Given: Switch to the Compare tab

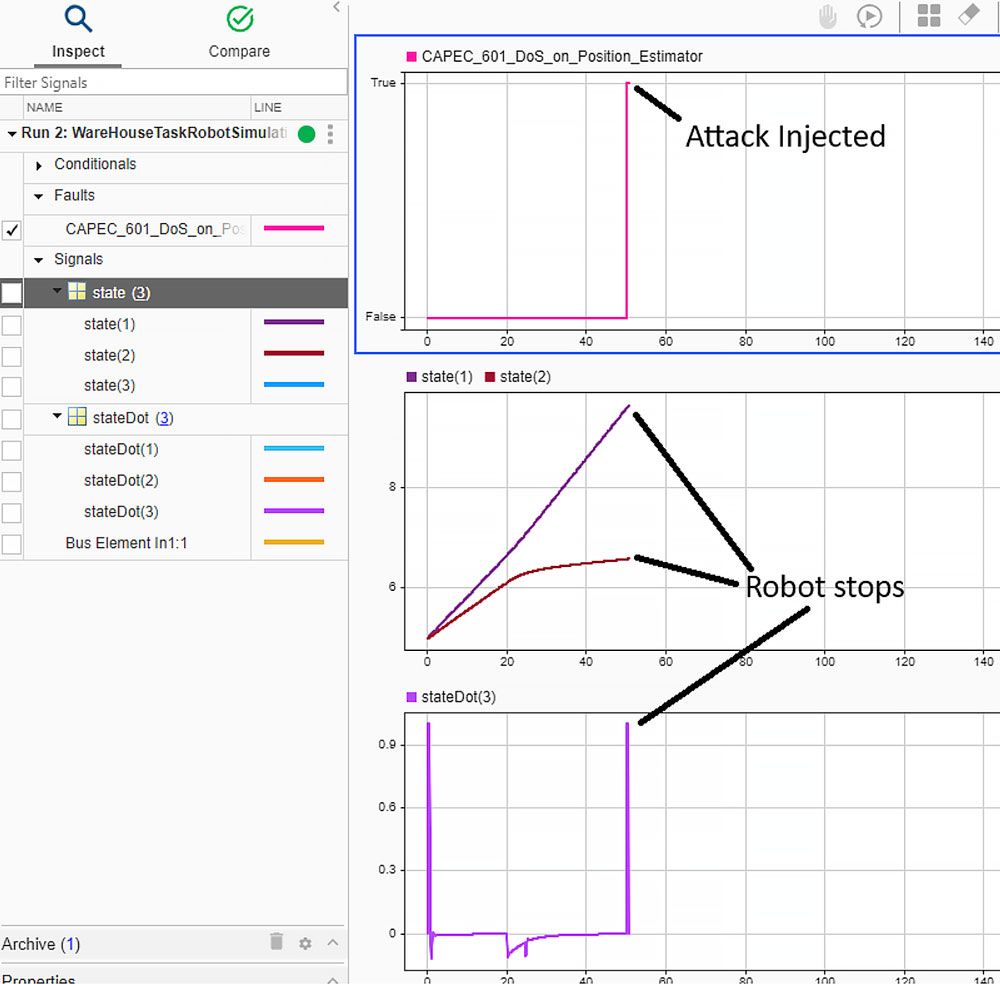Looking at the screenshot, I should [239, 33].
